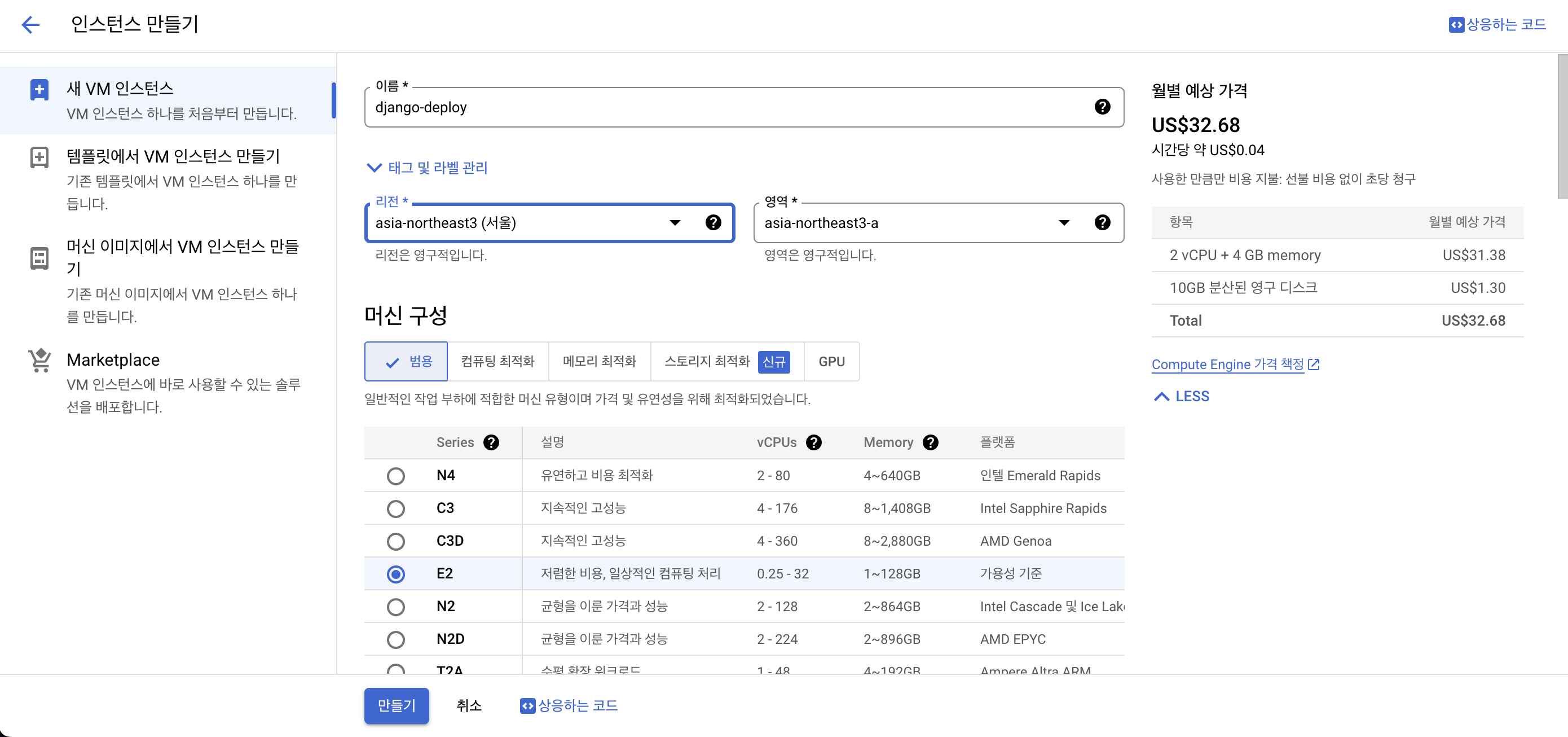Viewport: 1568px width, 737px height.
Task: Click the 유연하고 비용 최적화 description cell
Action: (x=597, y=476)
